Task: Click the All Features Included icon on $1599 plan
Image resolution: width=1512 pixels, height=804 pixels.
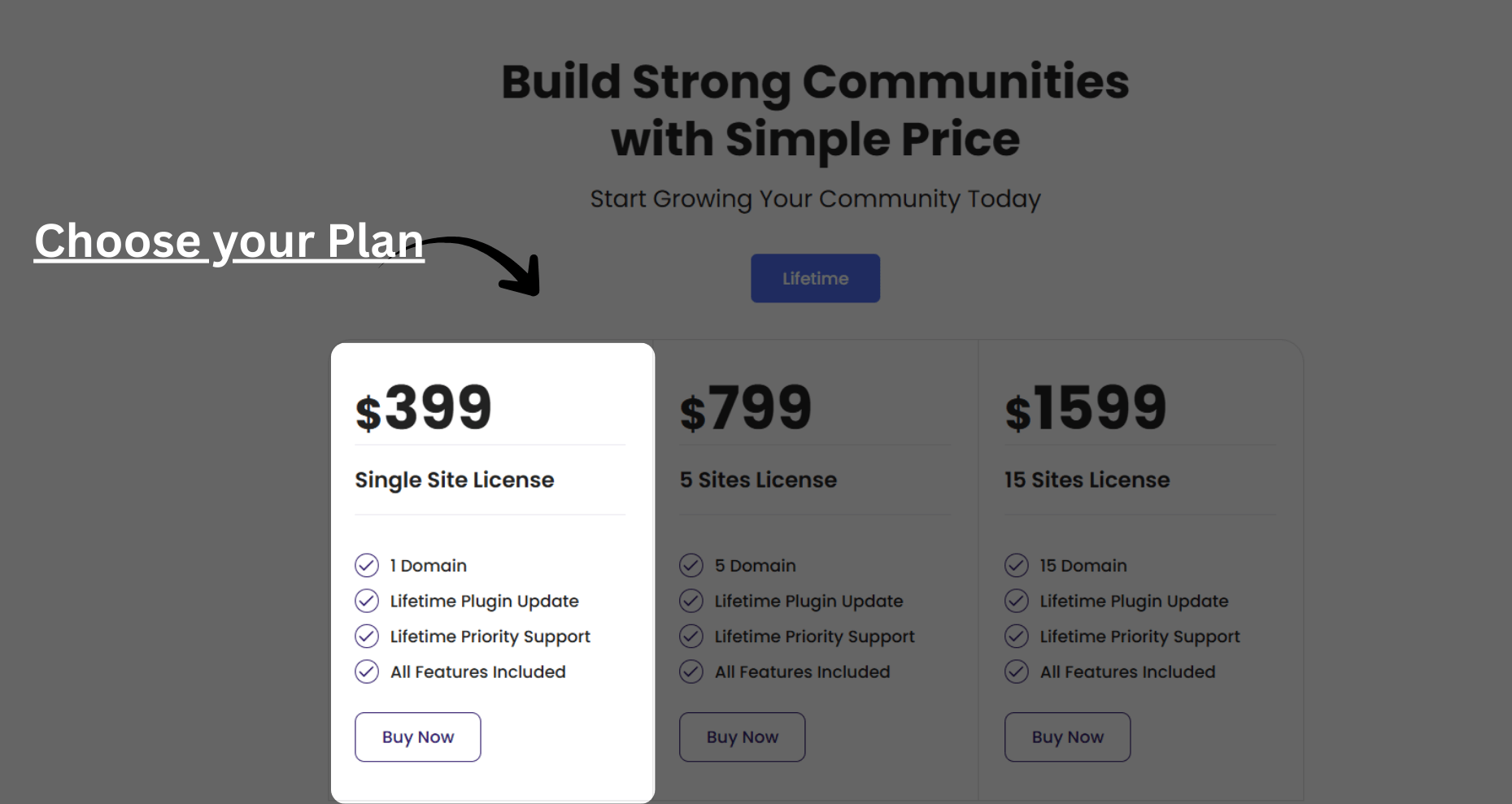Action: point(1017,671)
